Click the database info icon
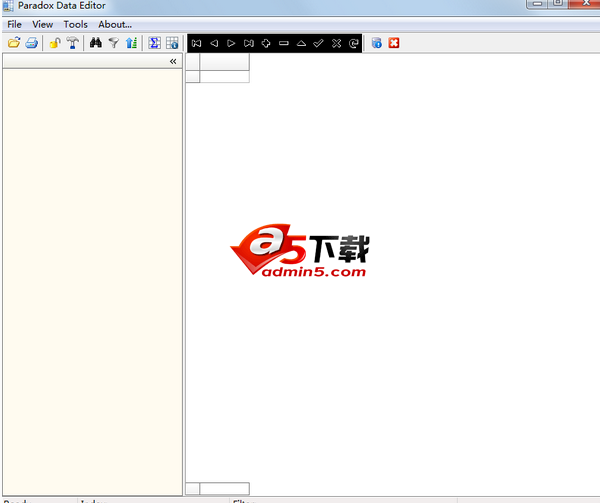Image resolution: width=600 pixels, height=503 pixels. (x=377, y=43)
